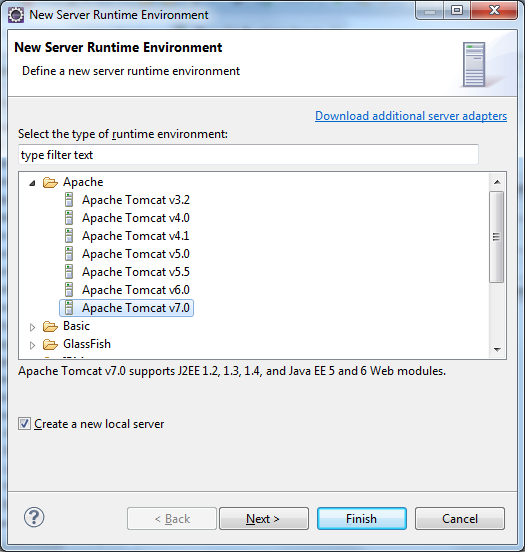525x552 pixels.
Task: Click the scrollbar down arrow in runtime list
Action: [497, 349]
